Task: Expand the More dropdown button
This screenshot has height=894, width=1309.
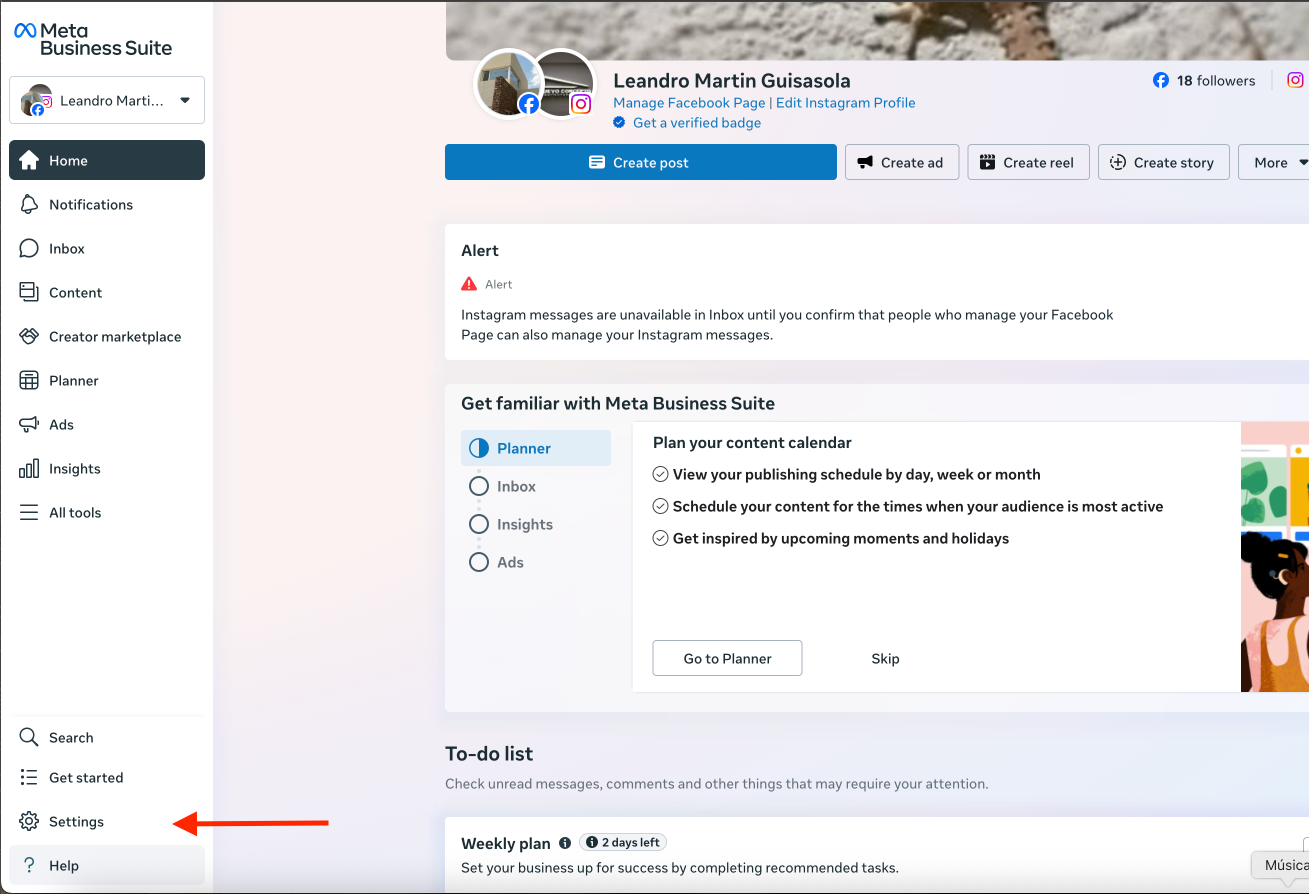Action: tap(1275, 162)
